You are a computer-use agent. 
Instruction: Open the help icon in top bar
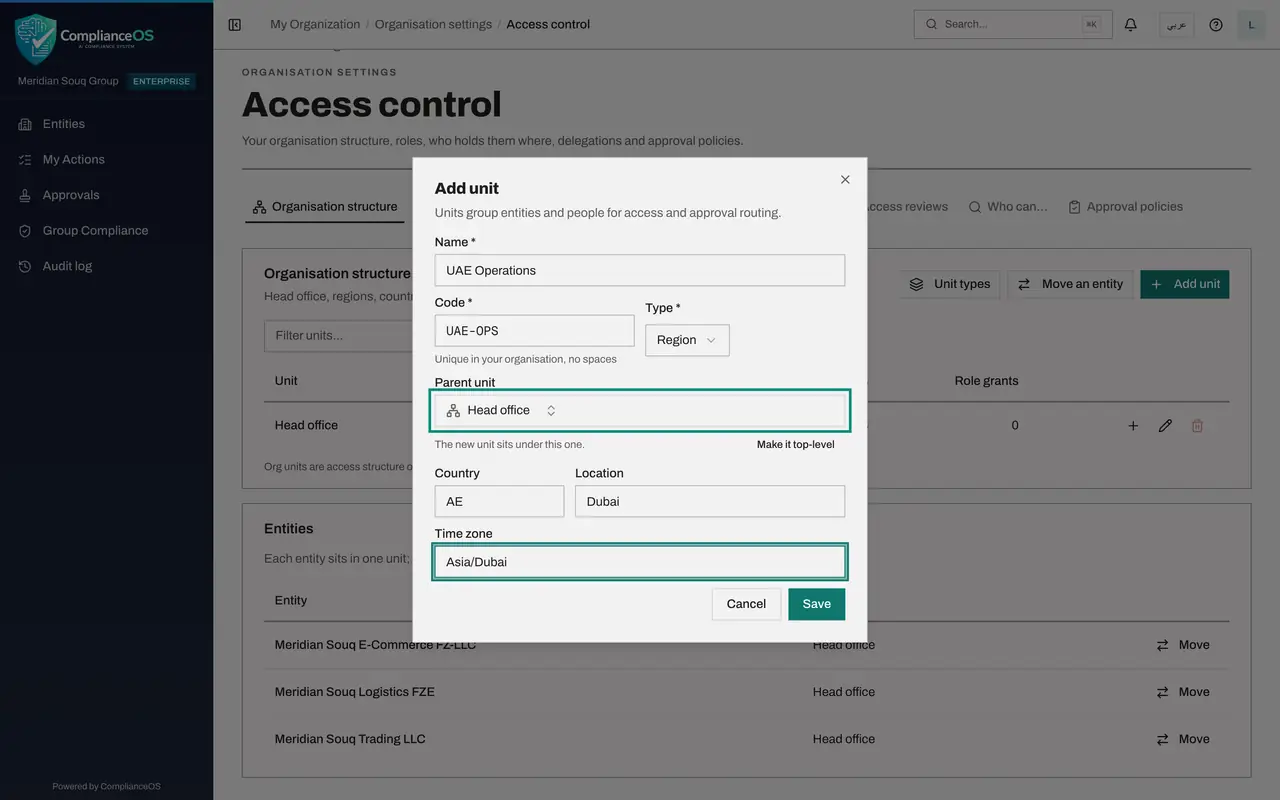[1216, 24]
